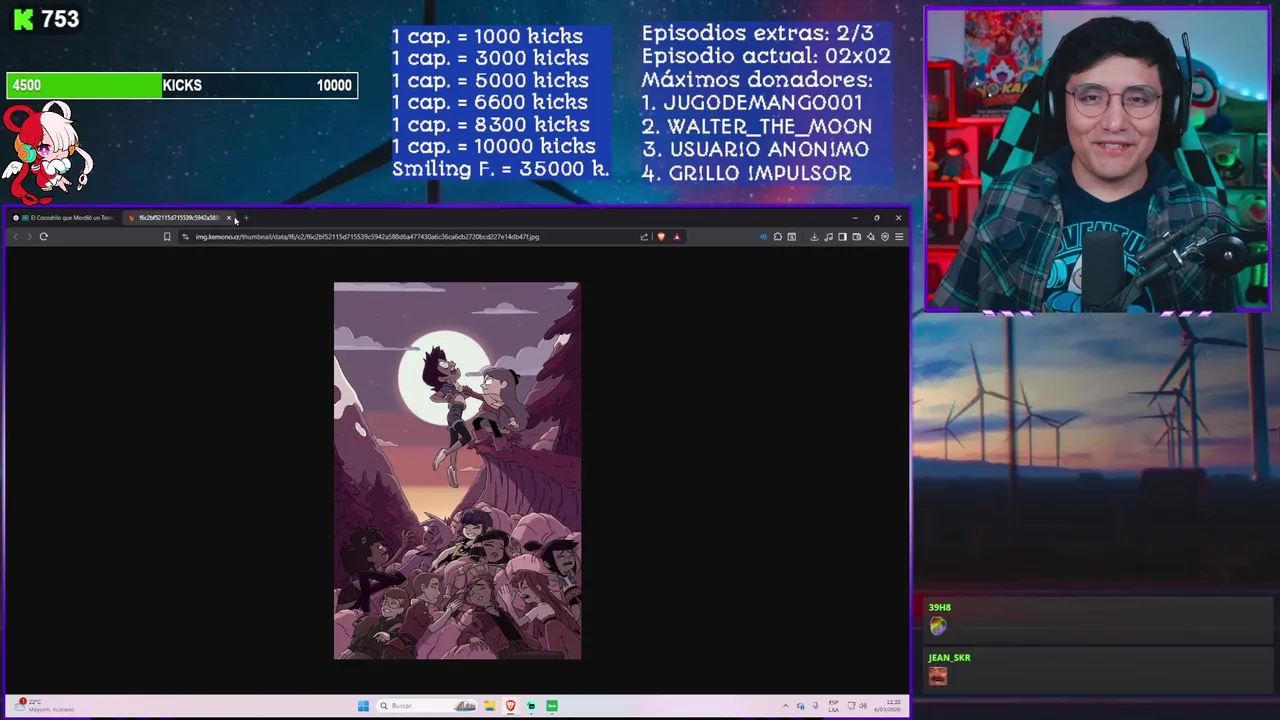This screenshot has width=1280, height=720.
Task: Open the Leo AI sparkle icon
Action: point(871,237)
